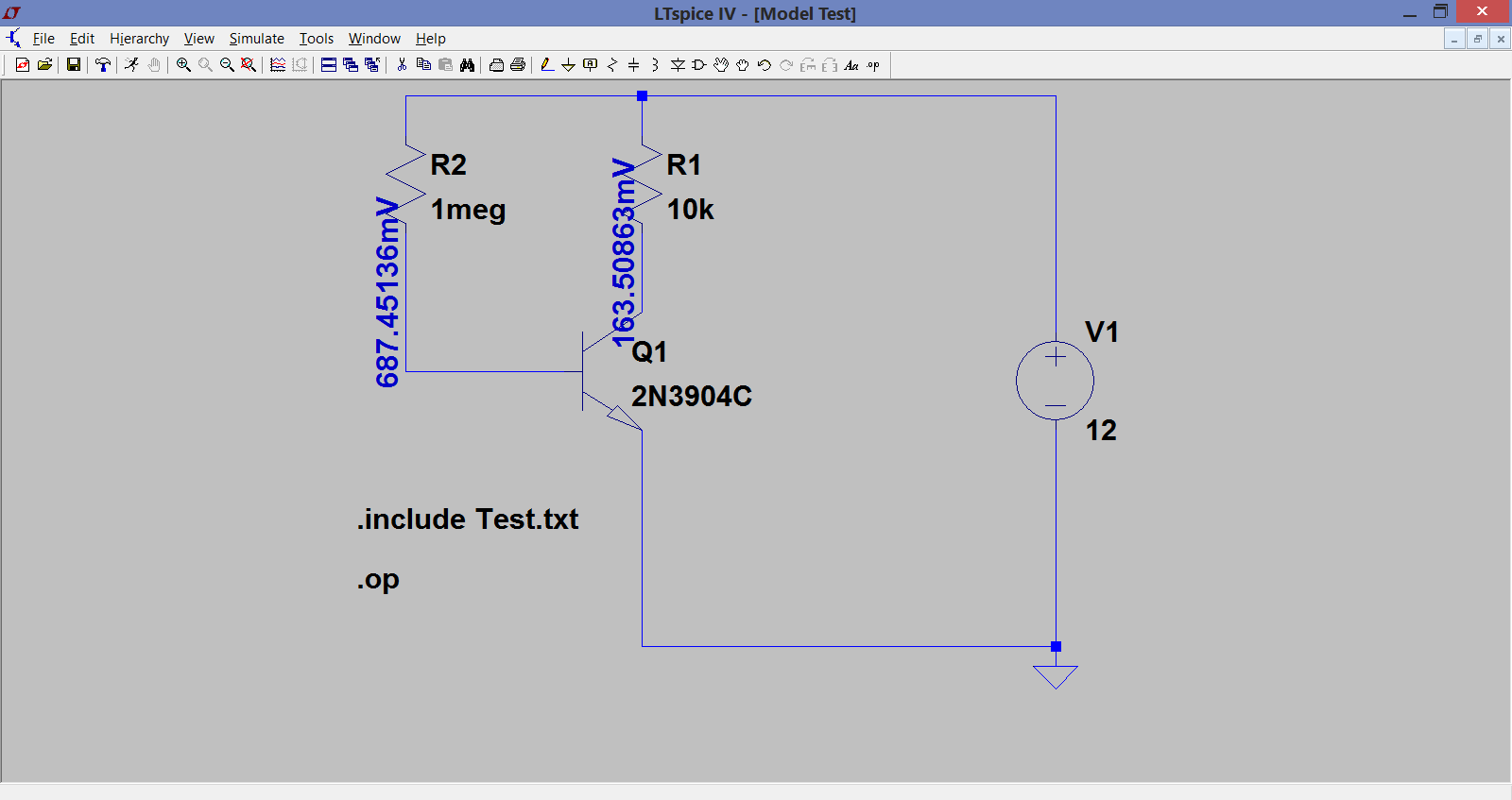1512x800 pixels.
Task: Click the Undo arrow icon
Action: (765, 65)
